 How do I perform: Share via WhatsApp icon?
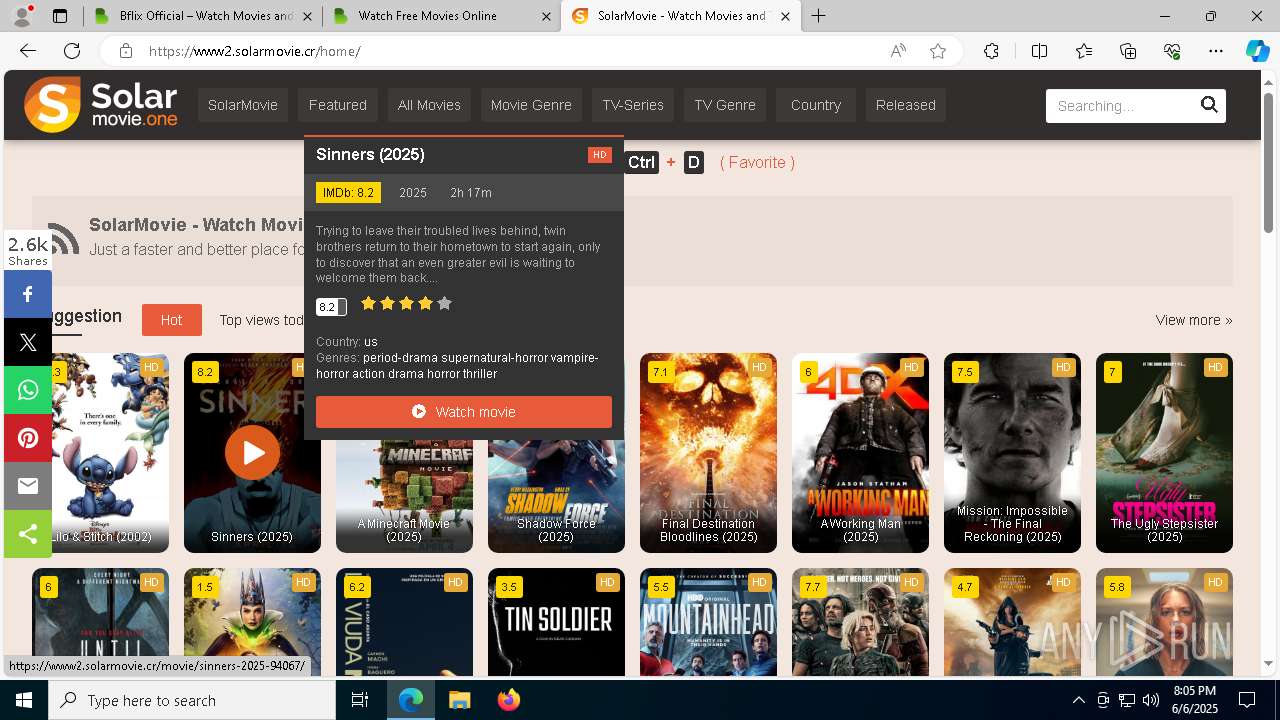point(28,390)
